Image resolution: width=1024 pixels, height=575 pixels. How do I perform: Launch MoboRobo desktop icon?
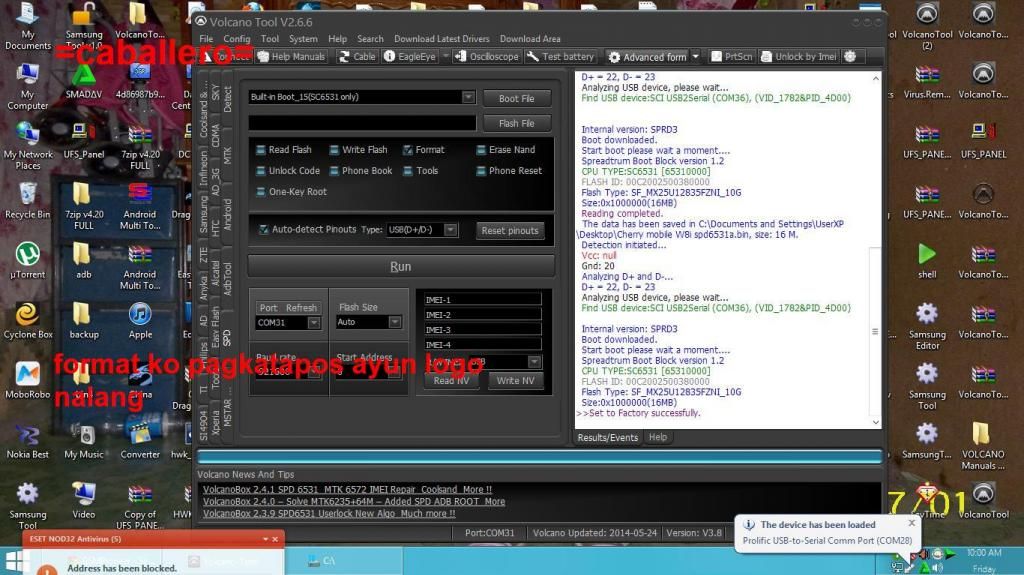[x=27, y=381]
